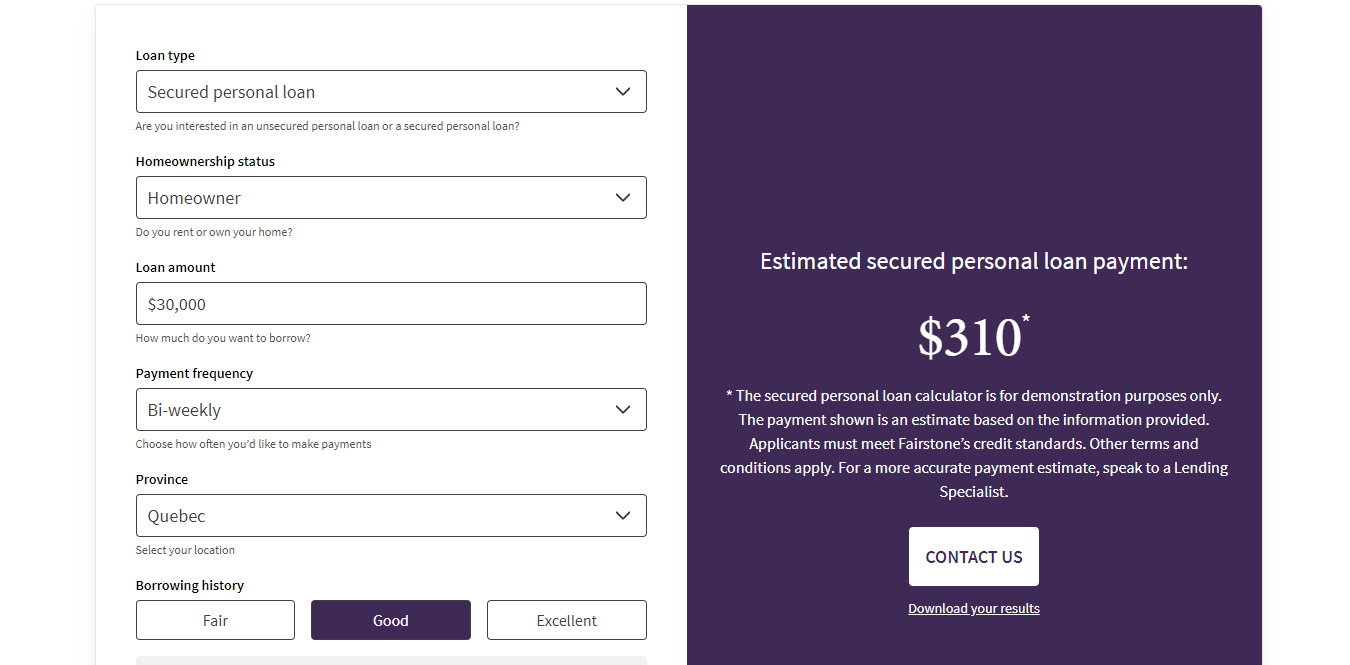This screenshot has width=1350, height=665.
Task: Open the Loan type selector
Action: 391,91
